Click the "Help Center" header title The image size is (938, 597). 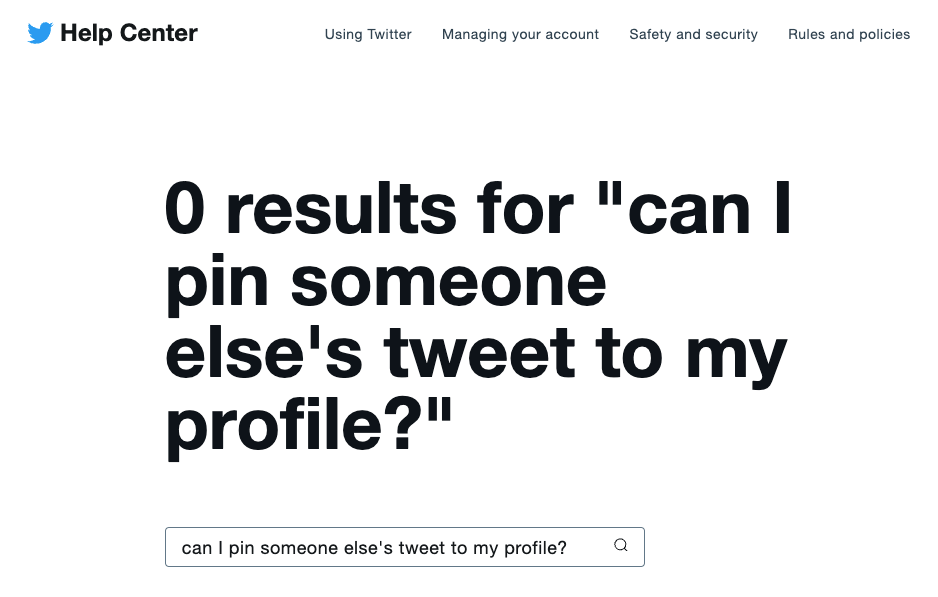coord(130,32)
